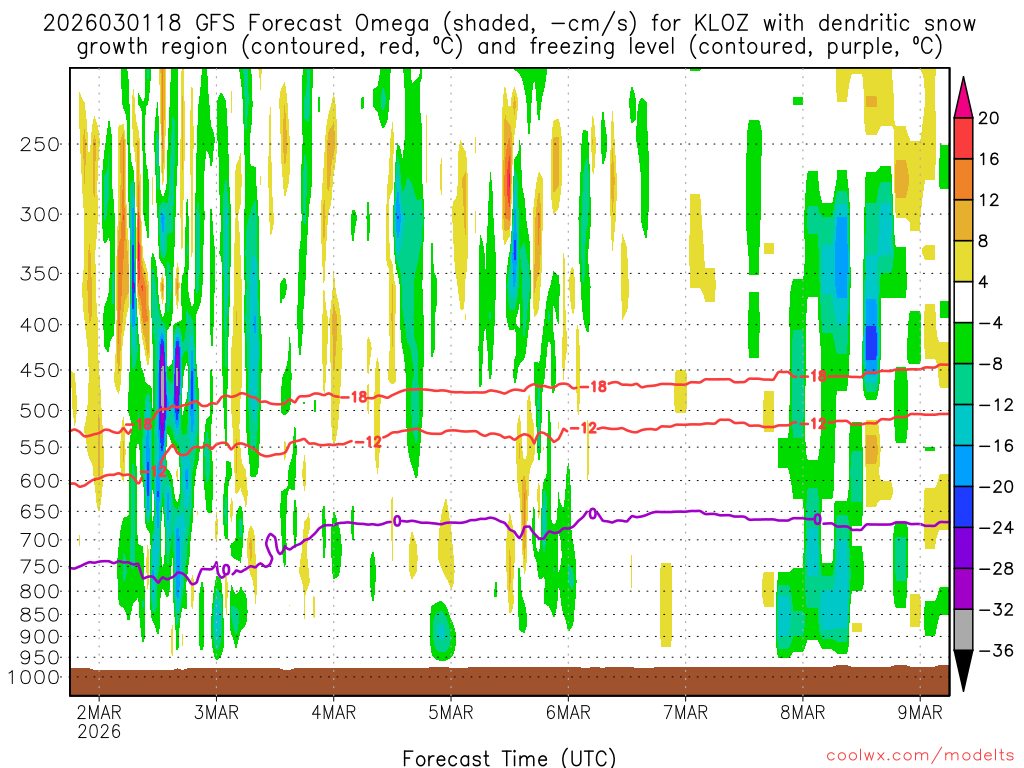Click the 750 pressure level label
This screenshot has height=768, width=1024.
coord(40,567)
